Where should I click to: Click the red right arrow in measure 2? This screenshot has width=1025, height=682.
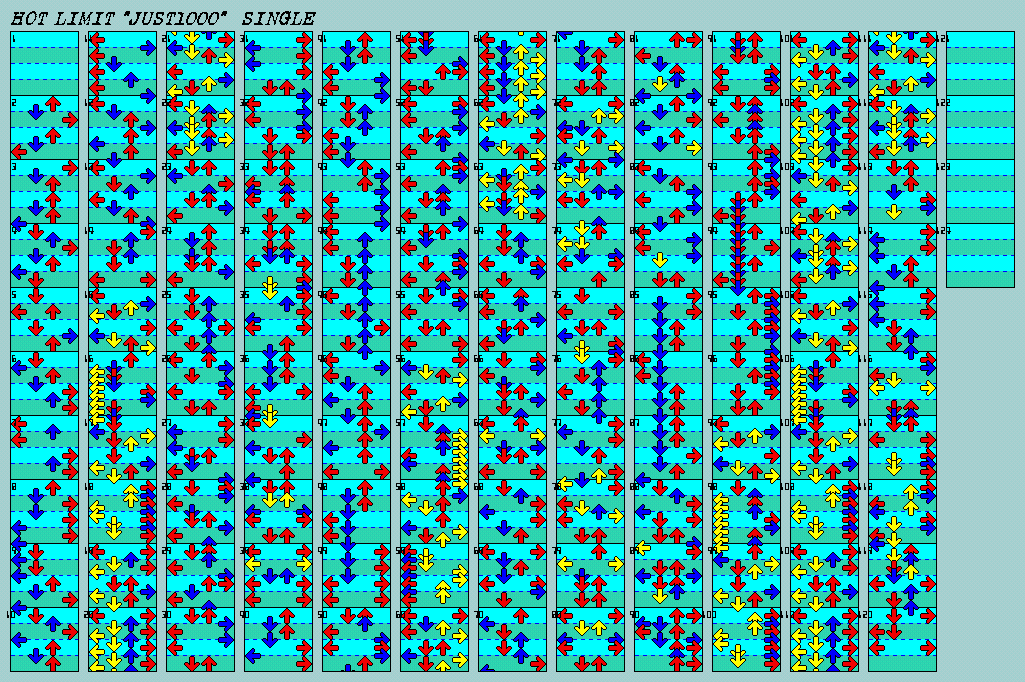coord(69,120)
